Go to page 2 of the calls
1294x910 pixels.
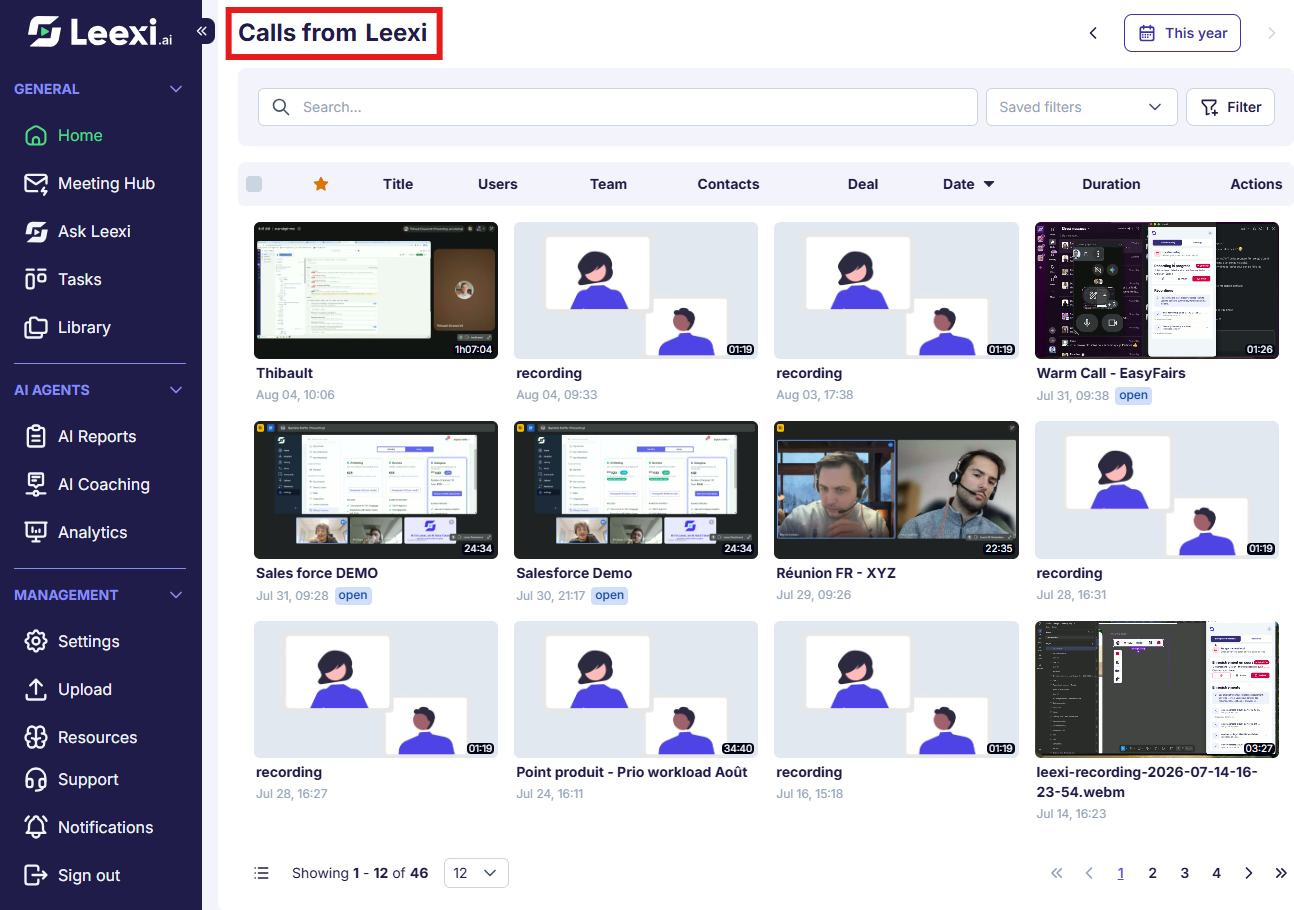[x=1153, y=873]
